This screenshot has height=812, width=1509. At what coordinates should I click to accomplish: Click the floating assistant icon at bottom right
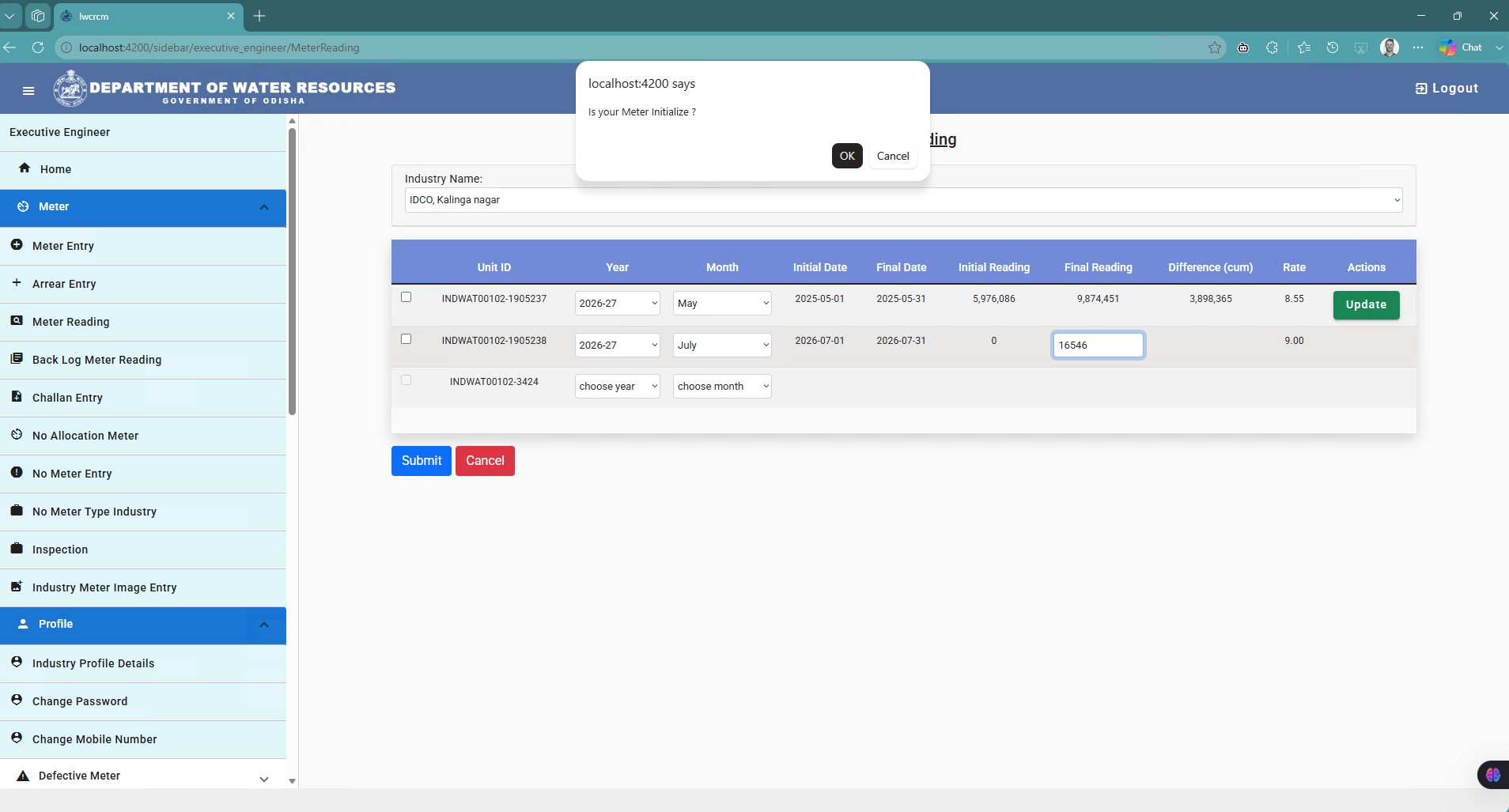click(1492, 775)
